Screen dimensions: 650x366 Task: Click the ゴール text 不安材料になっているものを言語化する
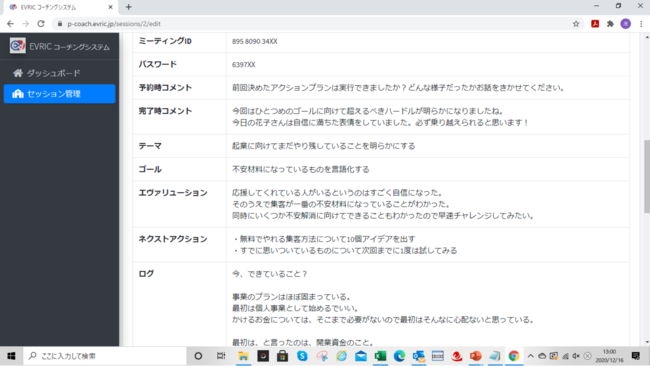(301, 169)
